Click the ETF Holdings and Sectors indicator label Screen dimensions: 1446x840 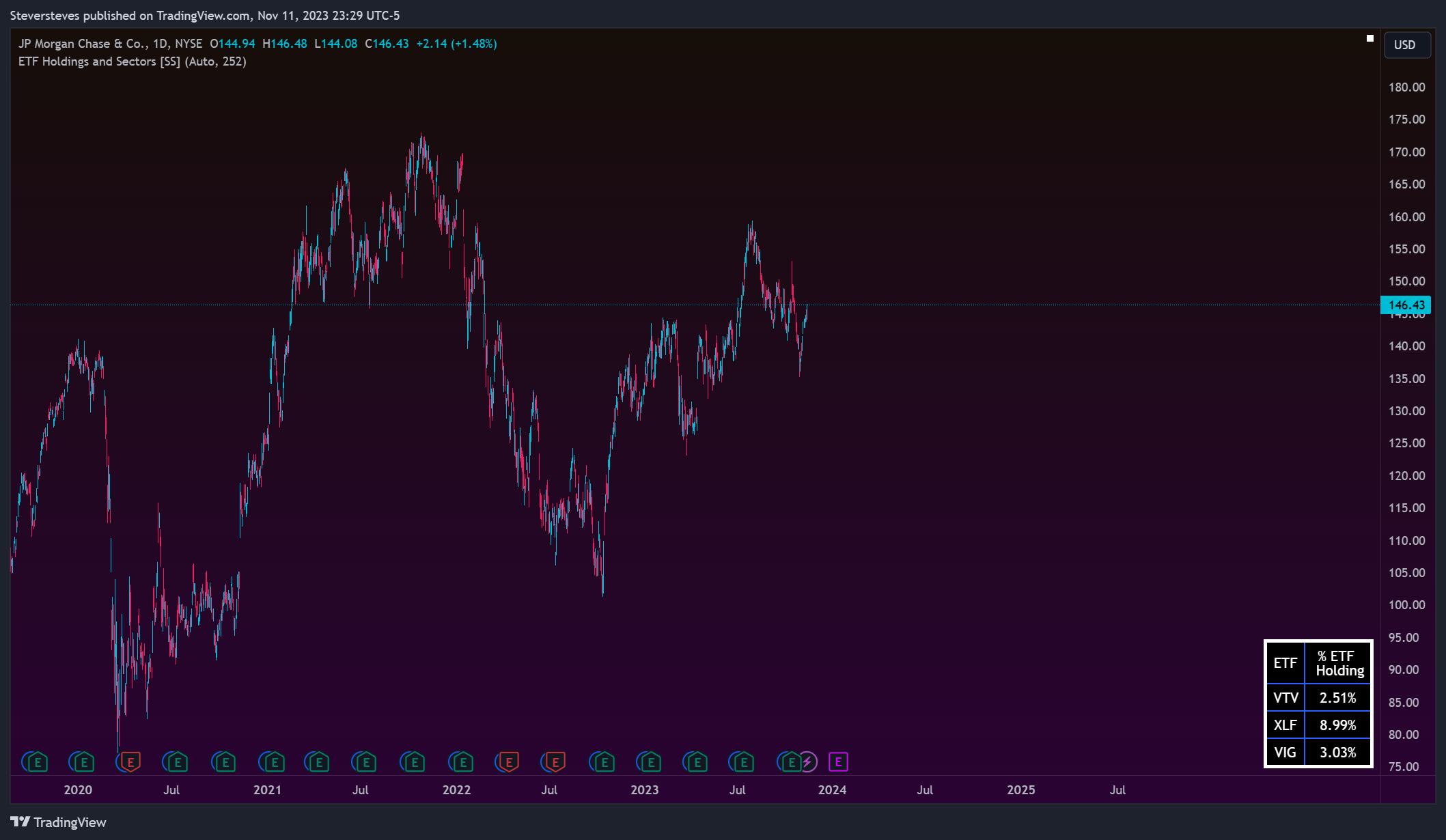tap(133, 61)
